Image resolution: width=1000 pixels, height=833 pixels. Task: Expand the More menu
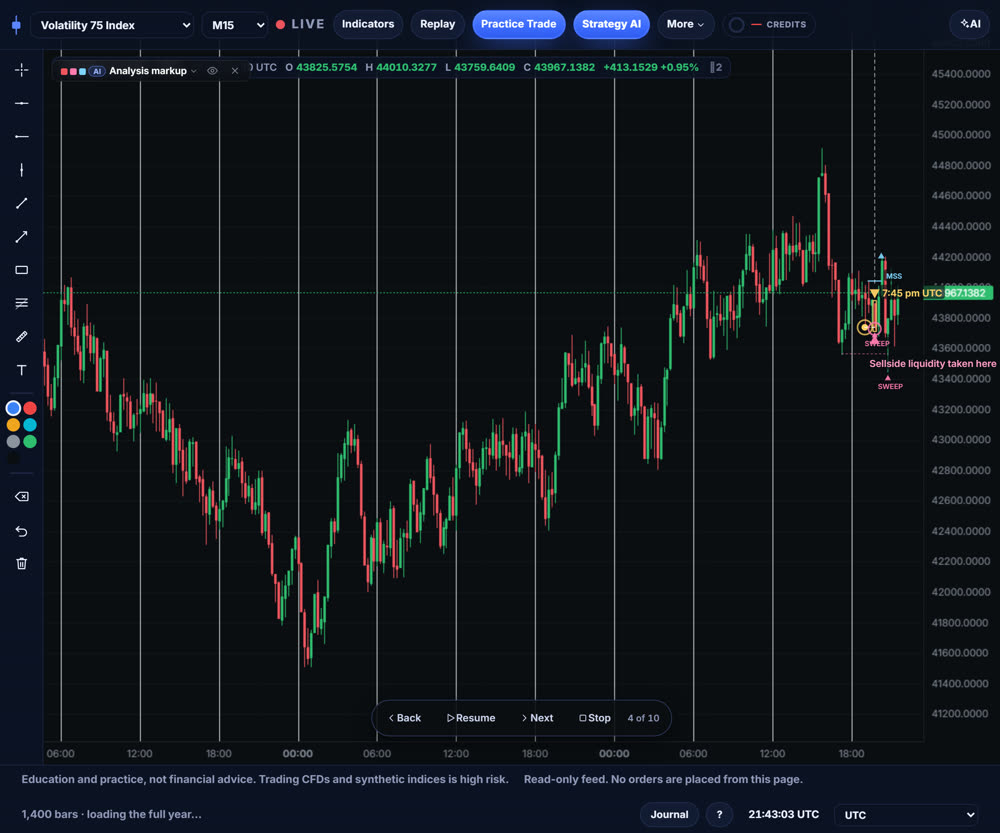[685, 24]
